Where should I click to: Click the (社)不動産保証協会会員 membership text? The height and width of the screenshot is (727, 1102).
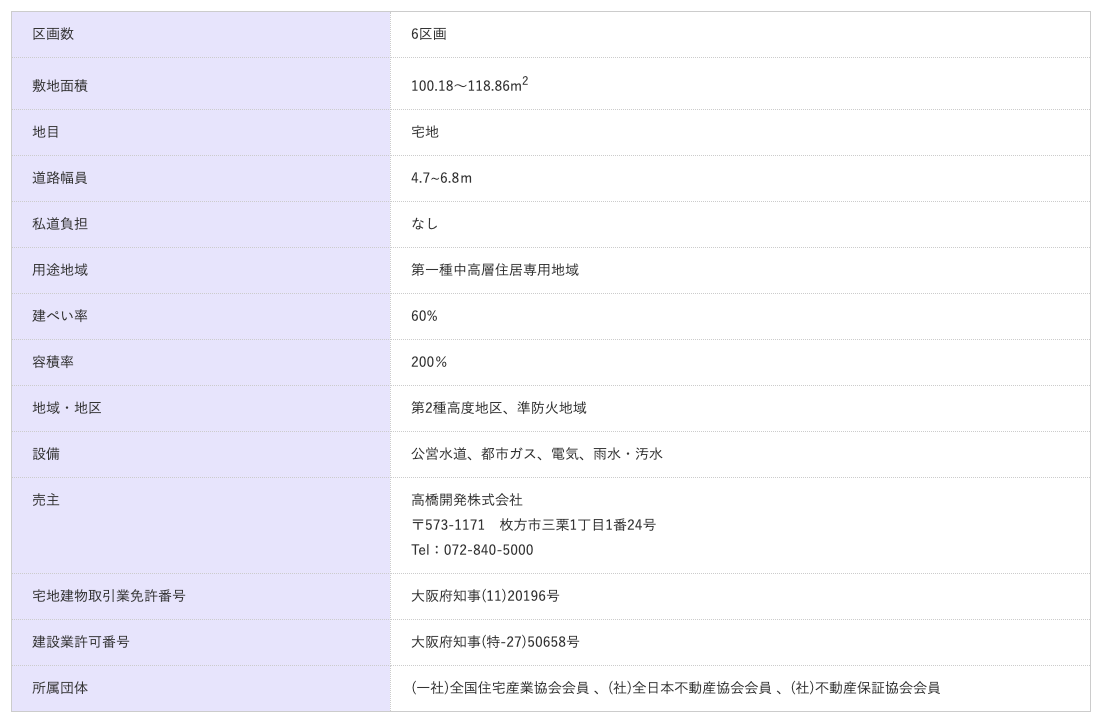(865, 688)
